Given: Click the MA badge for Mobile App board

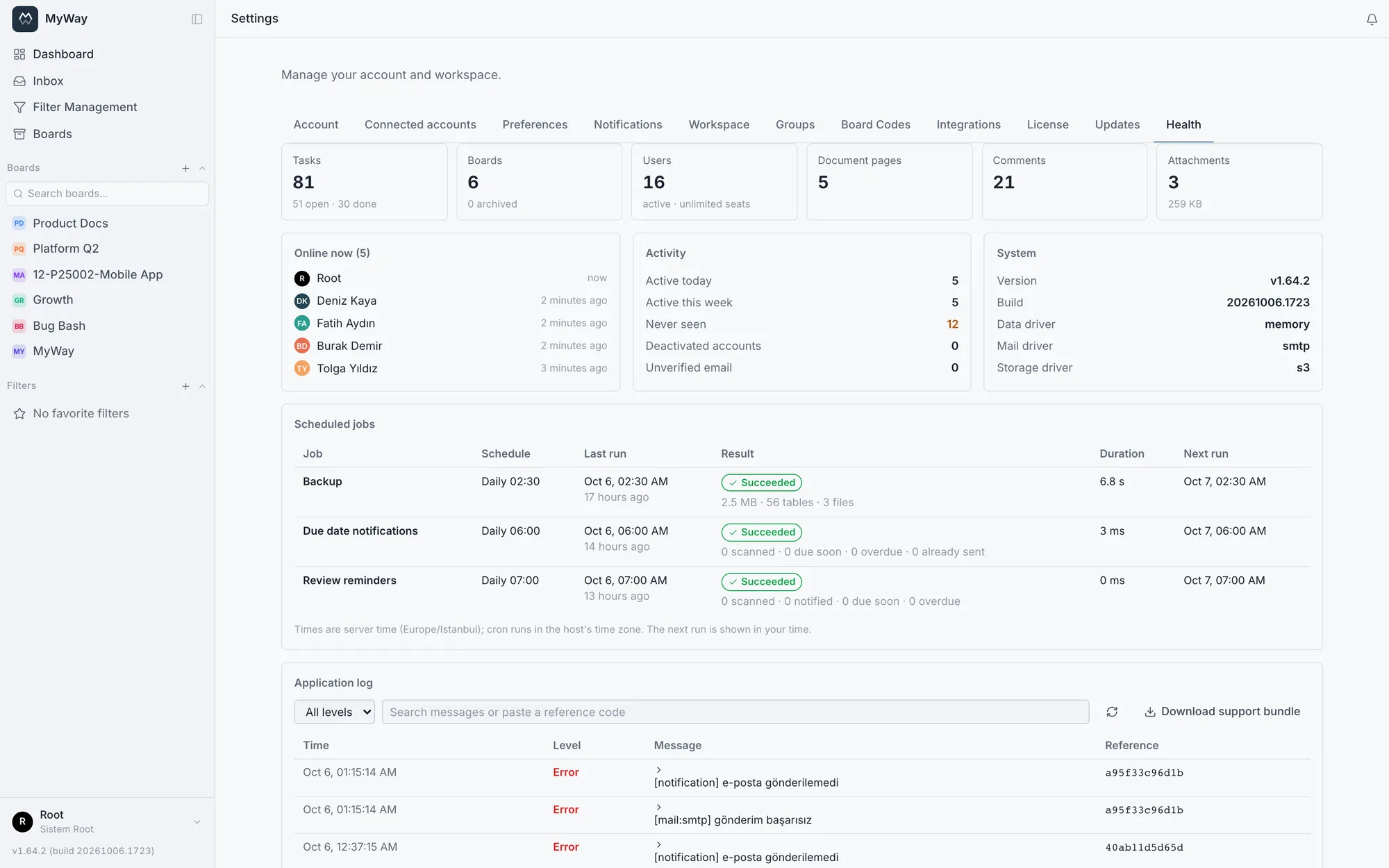Looking at the screenshot, I should click(19, 275).
